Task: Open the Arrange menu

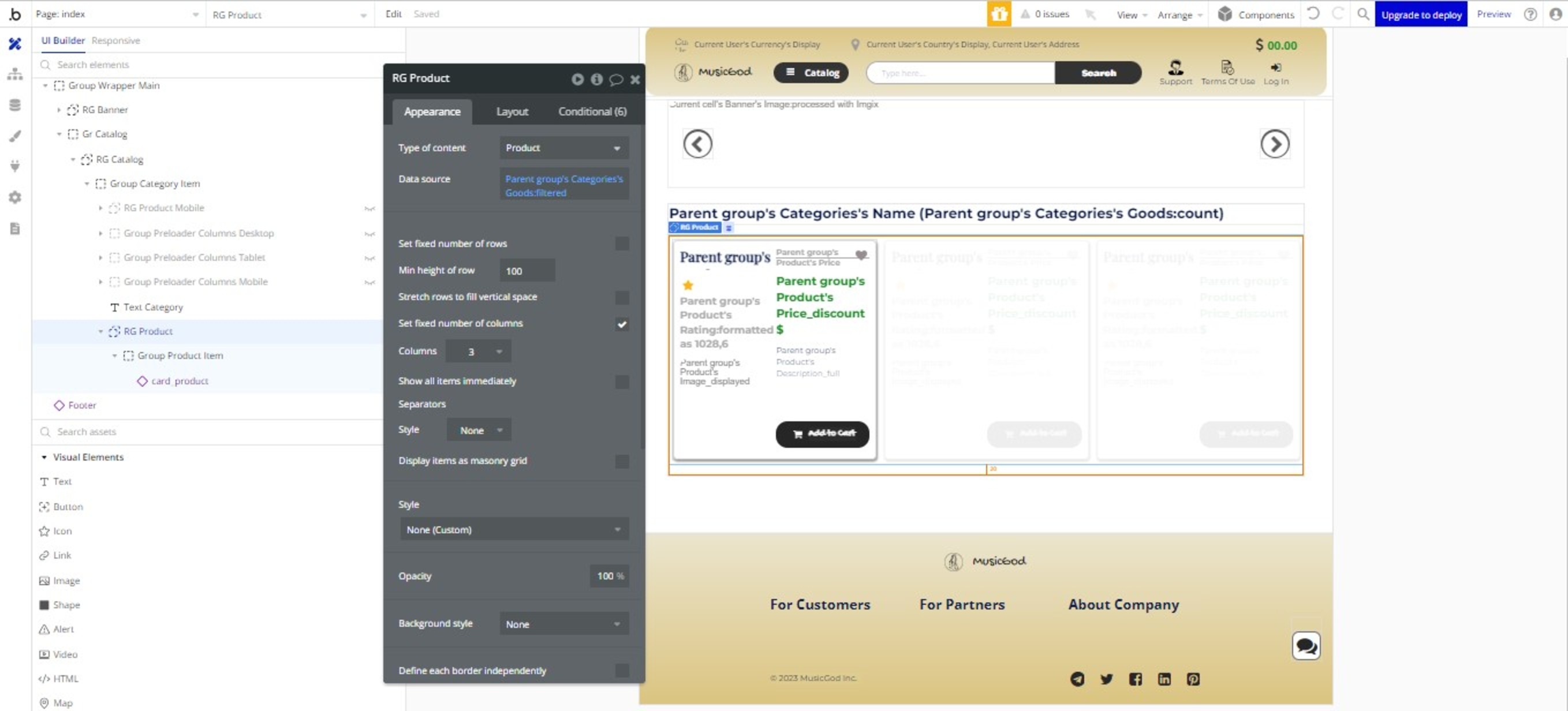Action: tap(1179, 14)
